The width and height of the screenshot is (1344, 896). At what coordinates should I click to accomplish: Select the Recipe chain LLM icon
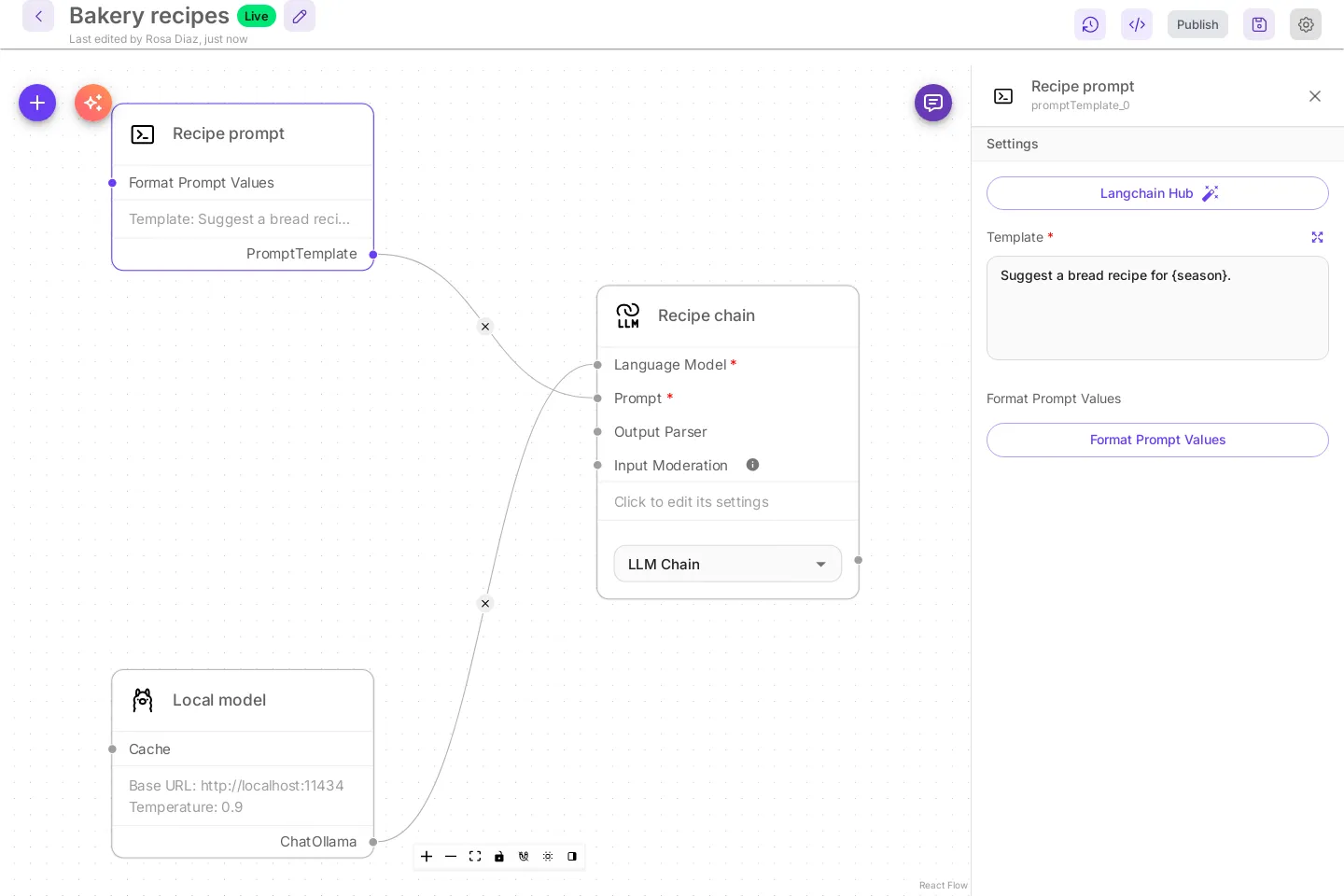(628, 315)
